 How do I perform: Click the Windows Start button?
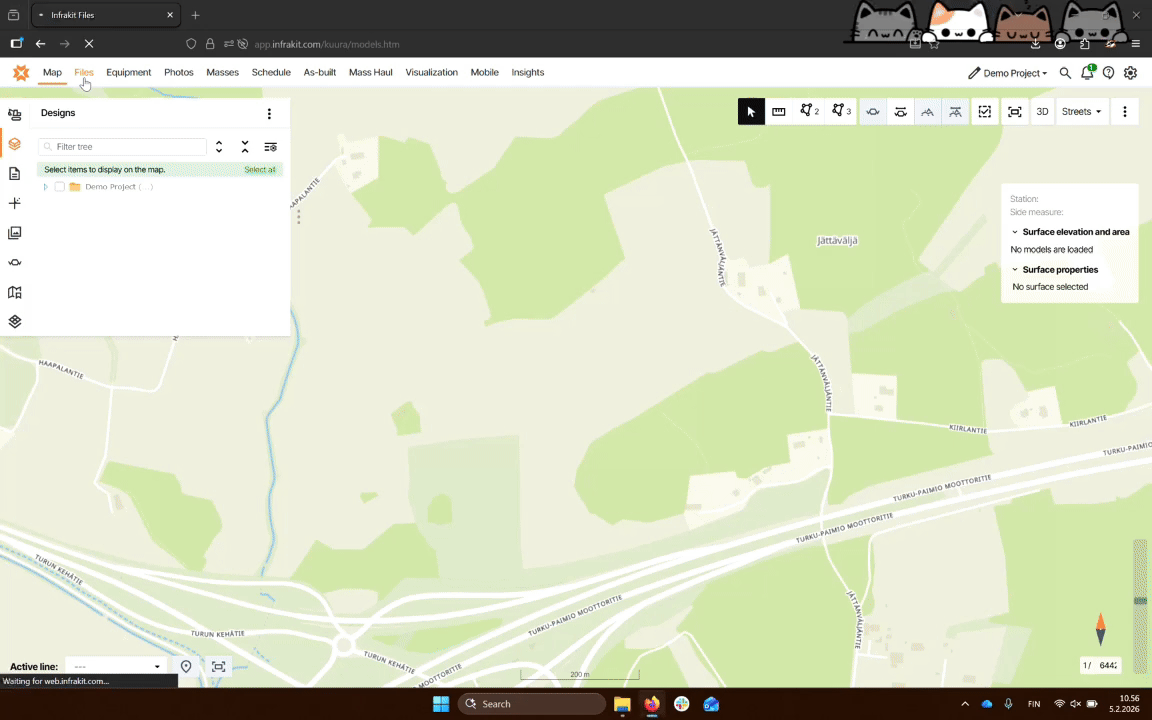[x=441, y=704]
